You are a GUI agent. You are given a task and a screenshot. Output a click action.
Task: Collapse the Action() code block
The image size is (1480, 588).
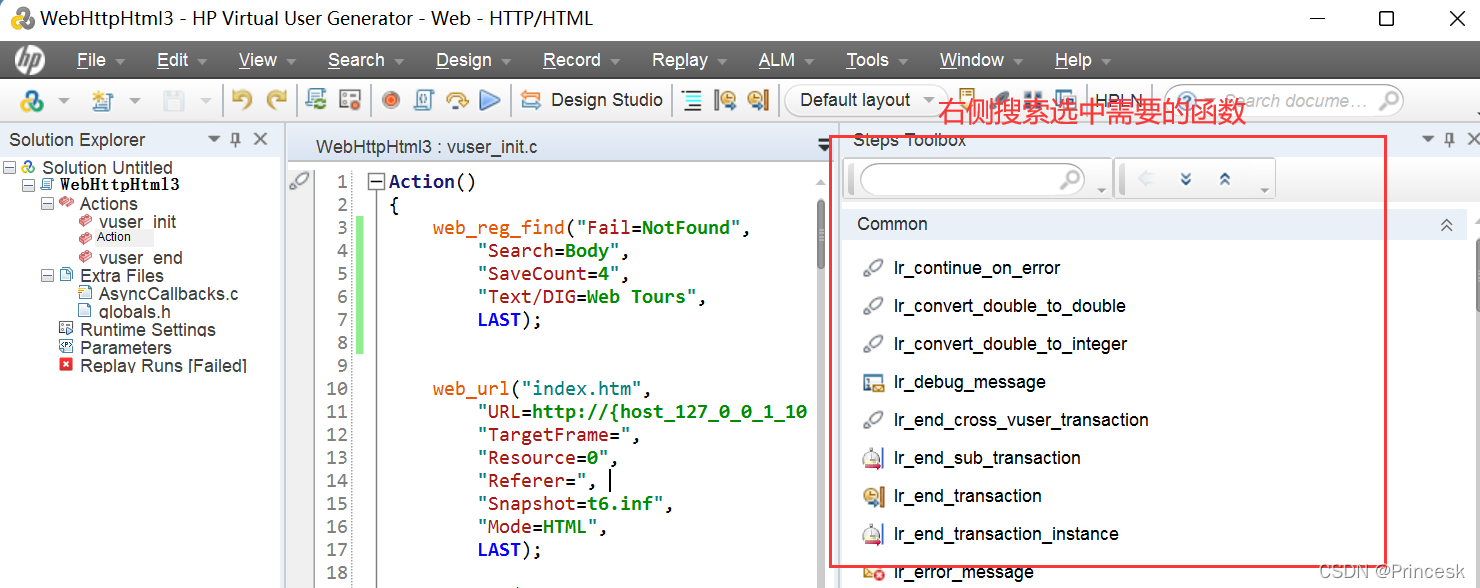tap(377, 182)
